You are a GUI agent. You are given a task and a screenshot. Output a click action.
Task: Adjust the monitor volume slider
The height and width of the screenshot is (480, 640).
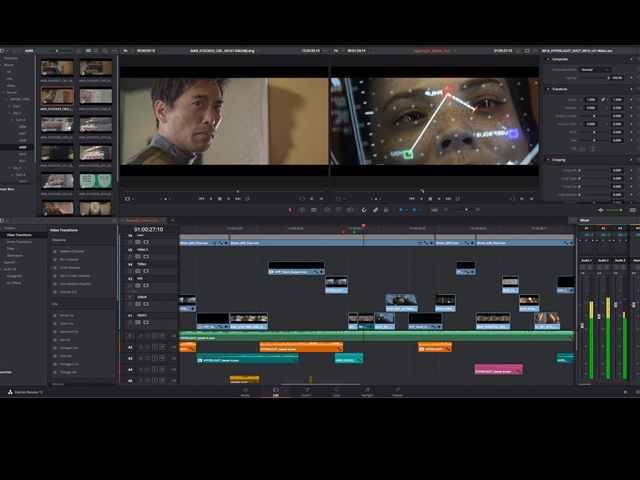click(x=615, y=210)
